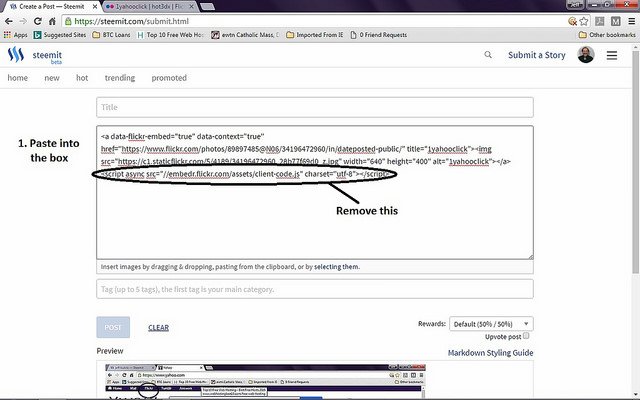Expand the Other bookmarks folder
The image size is (640, 400).
[607, 35]
